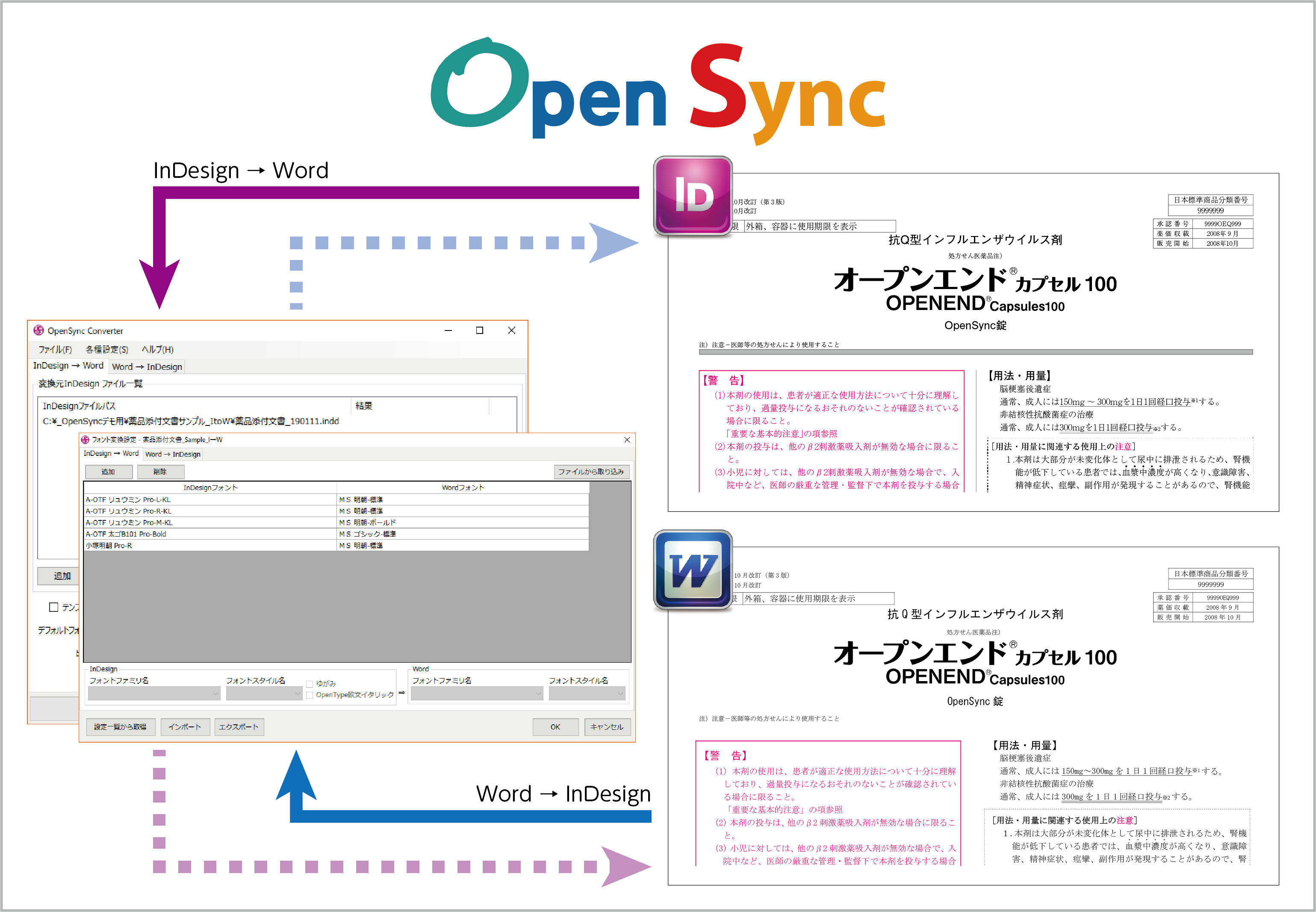Click the フォント変換設定 dialog title icon
Image resolution: width=1316 pixels, height=912 pixels.
point(85,440)
